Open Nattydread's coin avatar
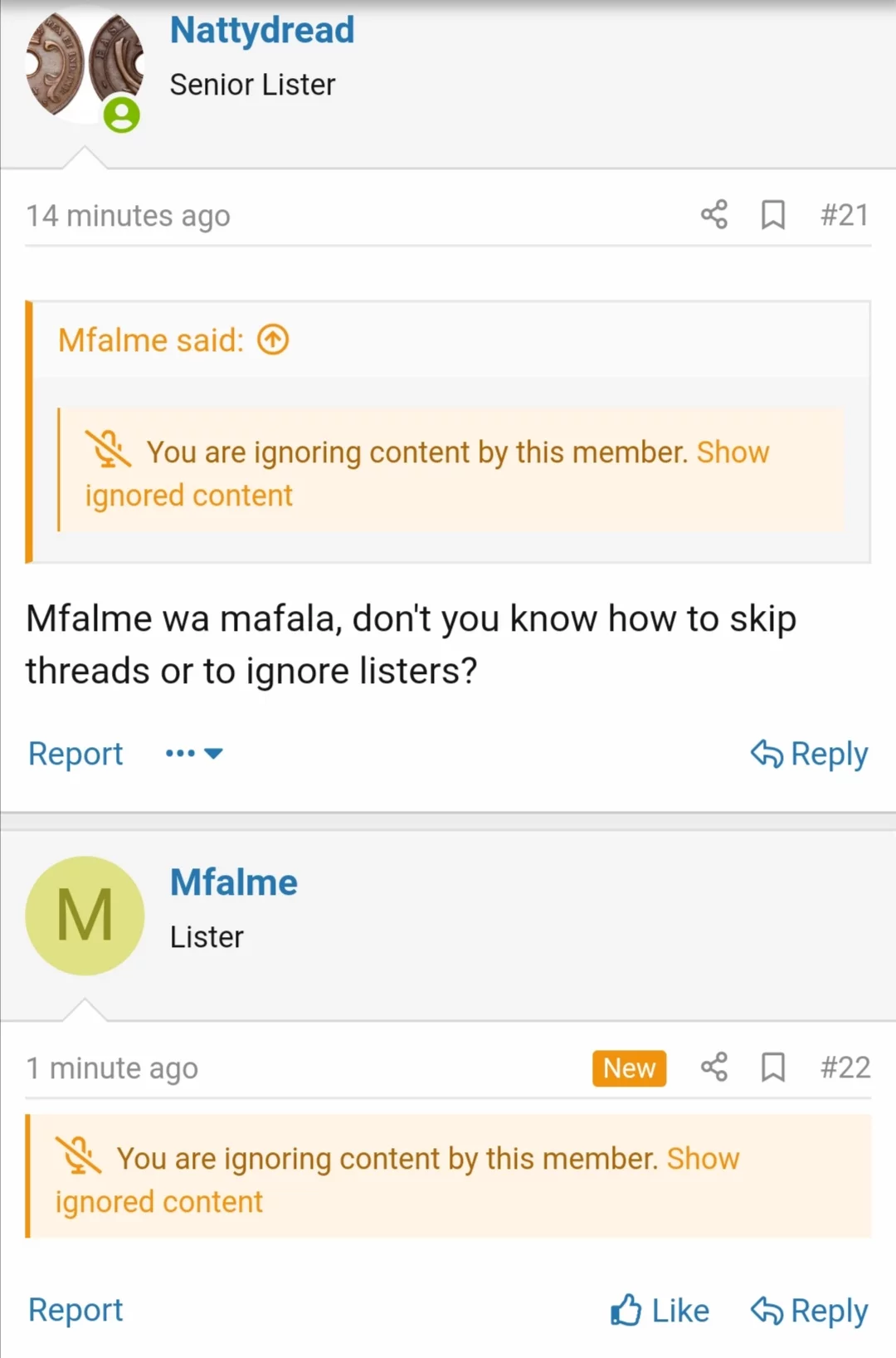Viewport: 896px width, 1358px height. tap(84, 66)
